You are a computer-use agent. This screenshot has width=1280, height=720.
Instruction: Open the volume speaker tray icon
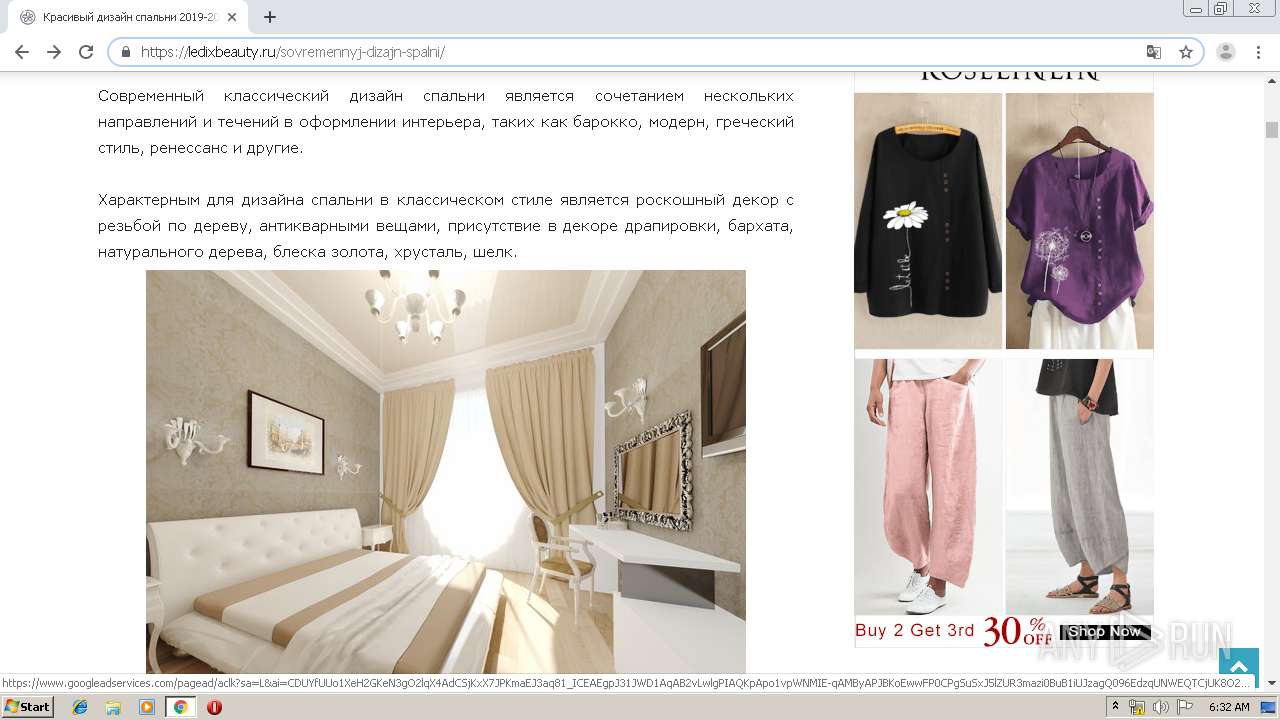pos(1161,707)
